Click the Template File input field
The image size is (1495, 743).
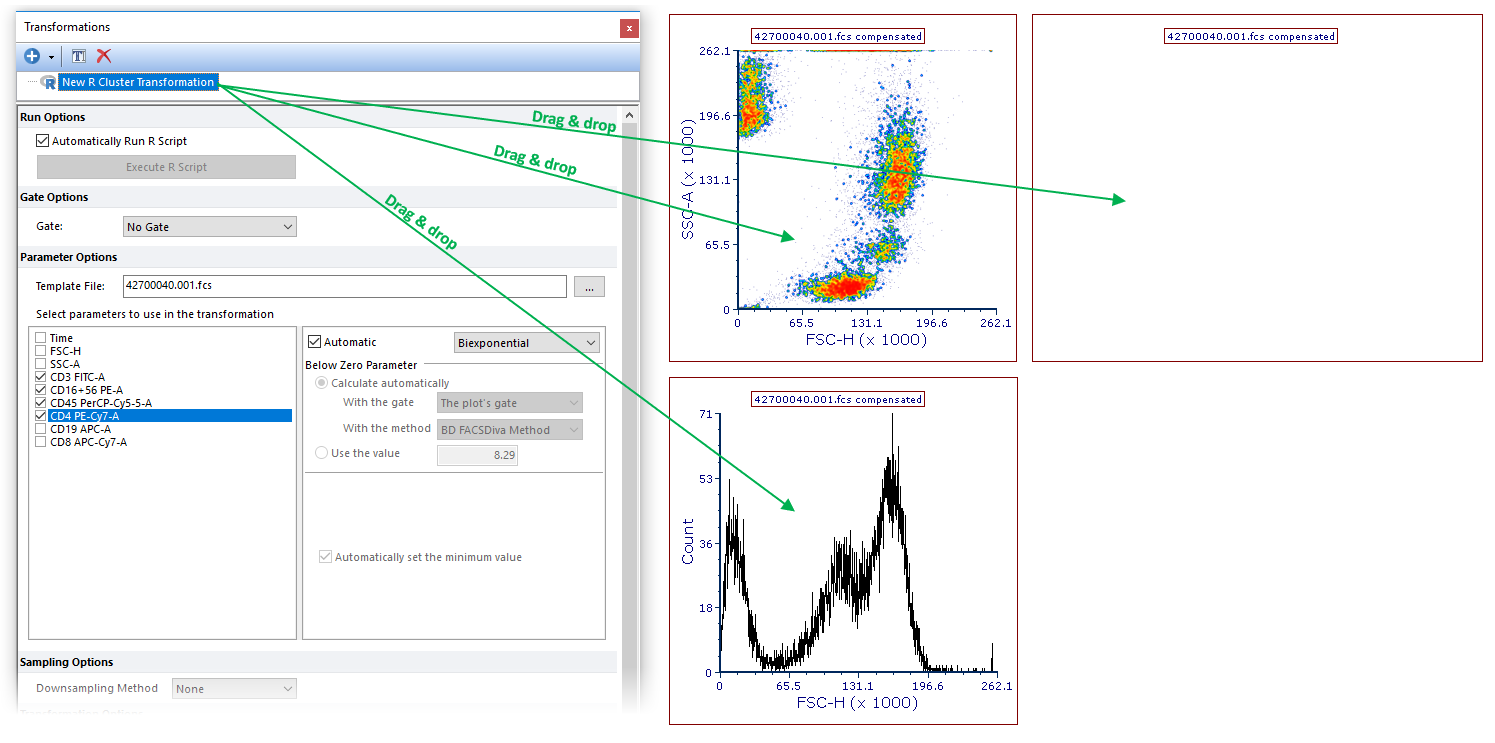click(343, 287)
